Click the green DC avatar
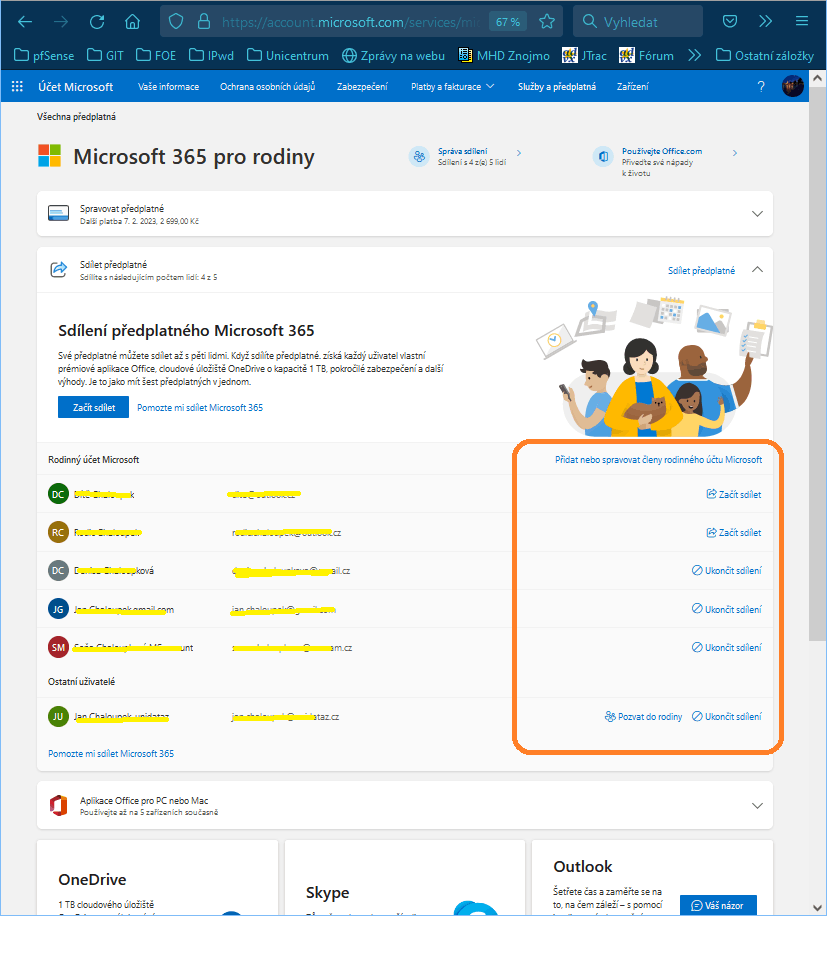The height and width of the screenshot is (960, 827). pos(58,494)
